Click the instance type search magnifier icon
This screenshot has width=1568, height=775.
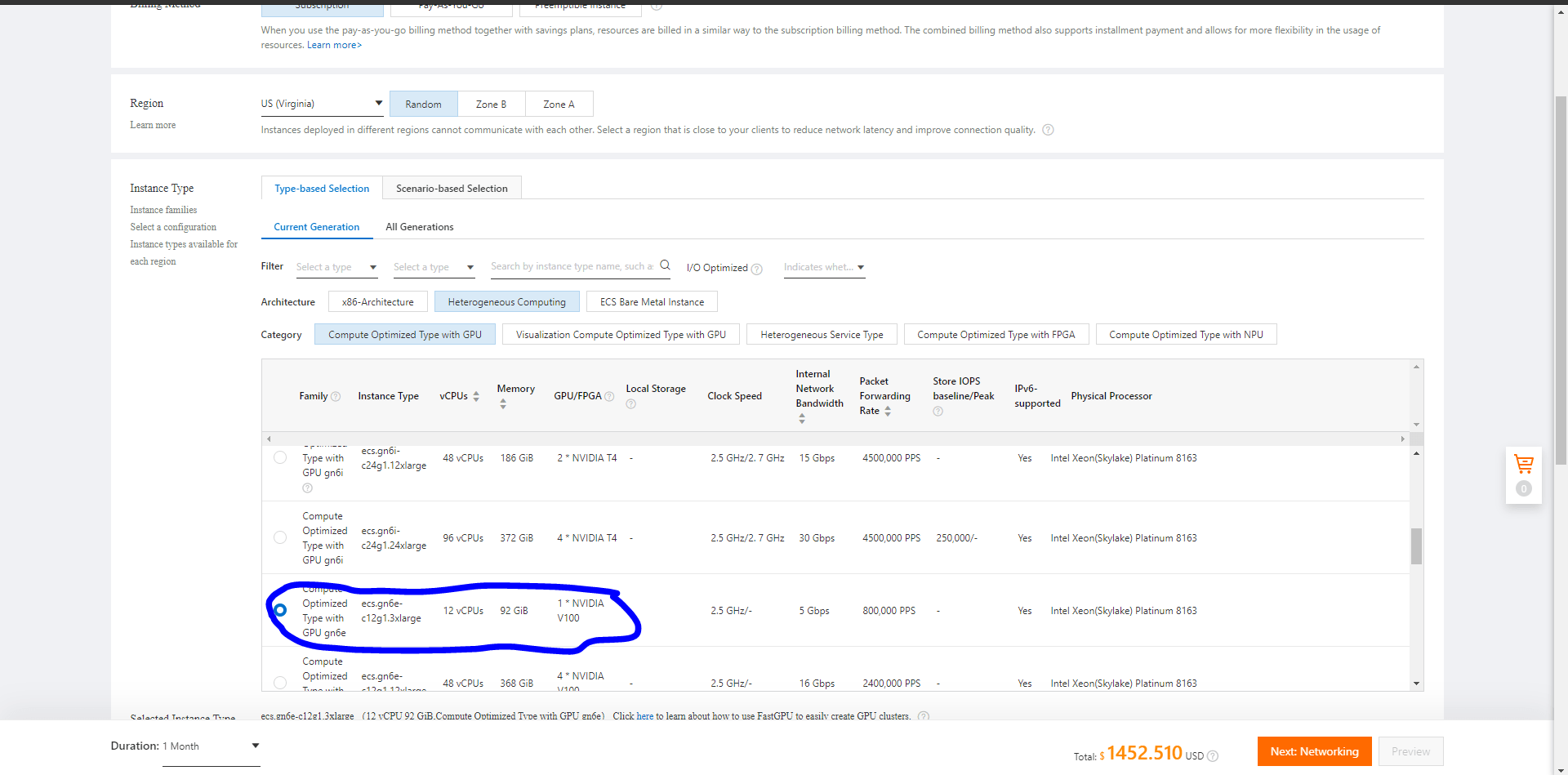(665, 265)
